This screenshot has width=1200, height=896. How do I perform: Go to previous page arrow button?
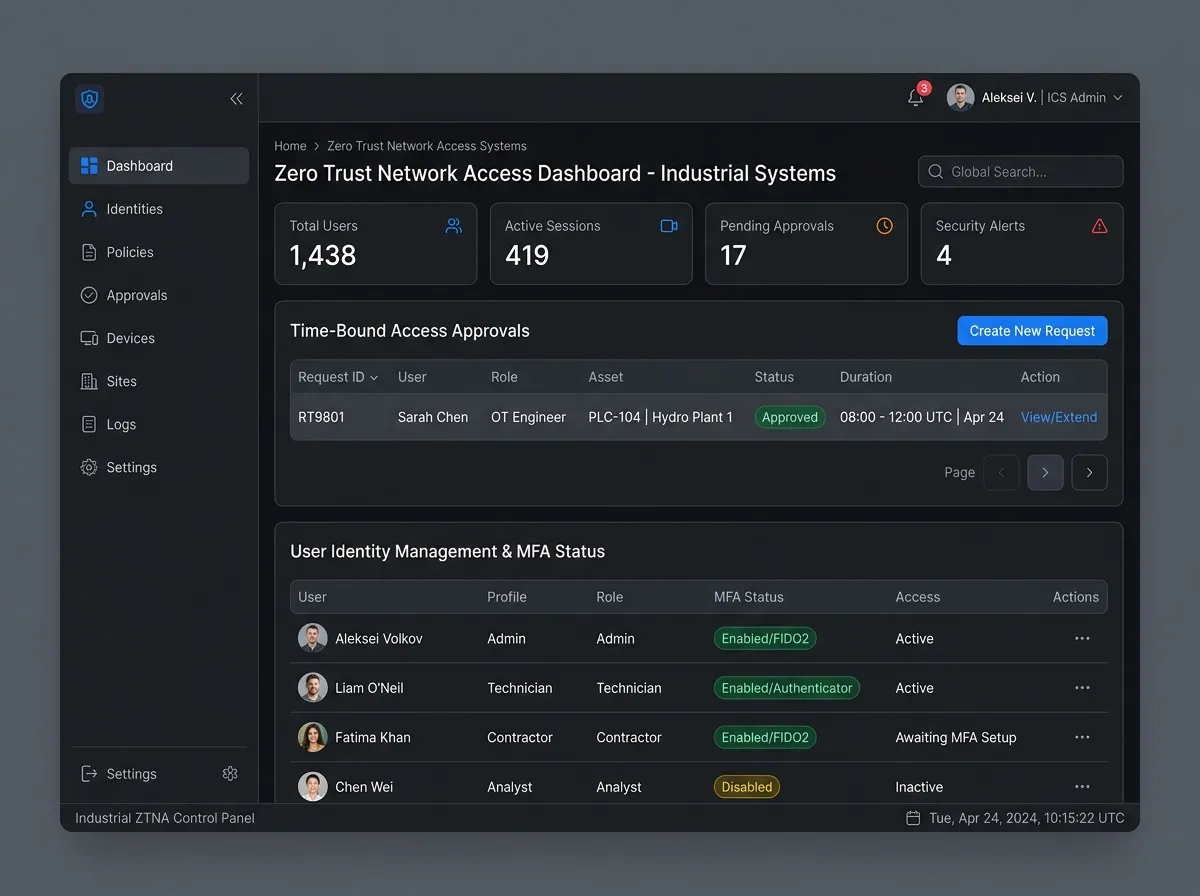pos(1001,472)
